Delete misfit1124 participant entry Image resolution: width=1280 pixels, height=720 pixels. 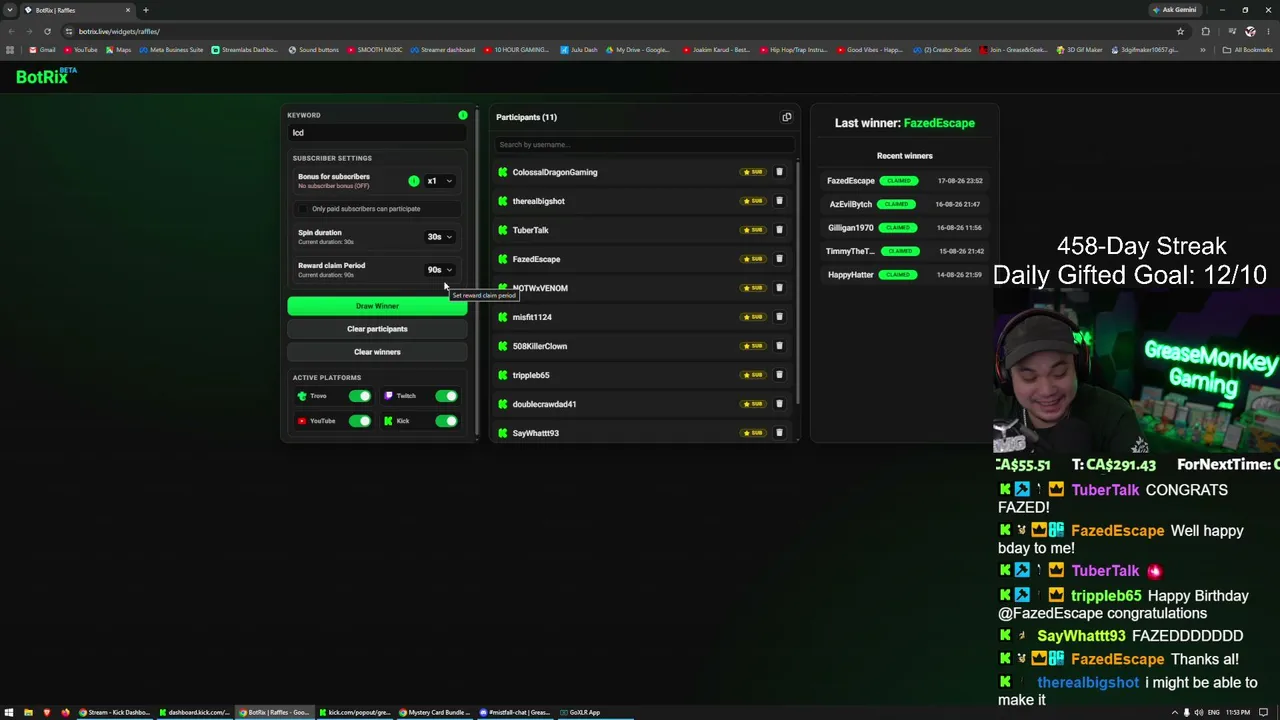(779, 317)
